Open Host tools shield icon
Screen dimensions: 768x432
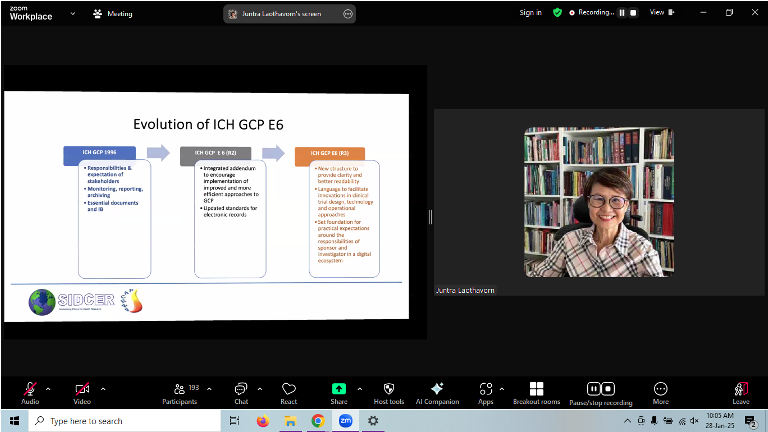(x=388, y=391)
